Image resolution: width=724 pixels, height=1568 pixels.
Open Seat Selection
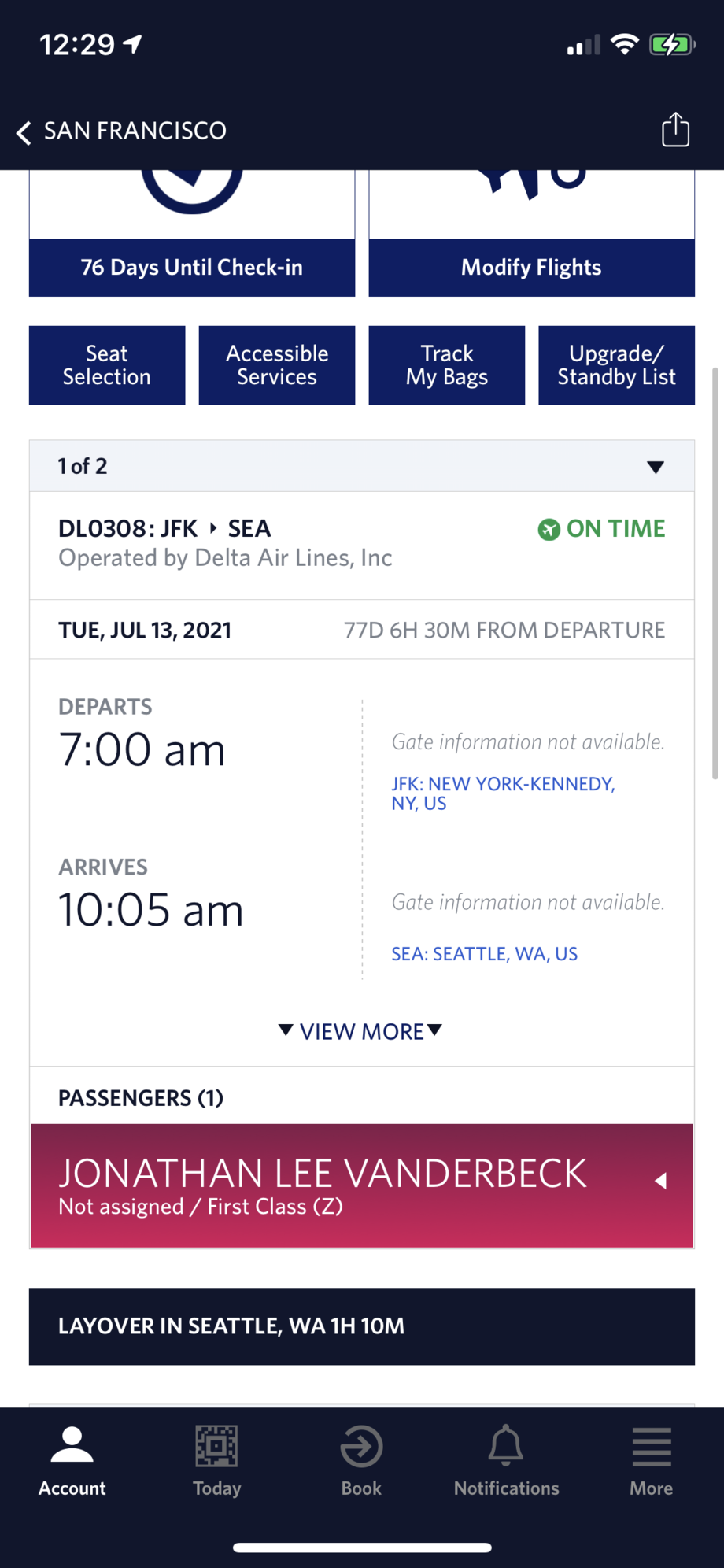click(107, 365)
